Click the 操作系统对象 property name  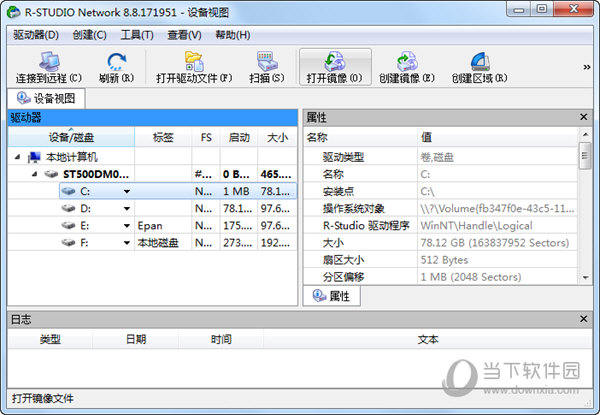tap(354, 208)
